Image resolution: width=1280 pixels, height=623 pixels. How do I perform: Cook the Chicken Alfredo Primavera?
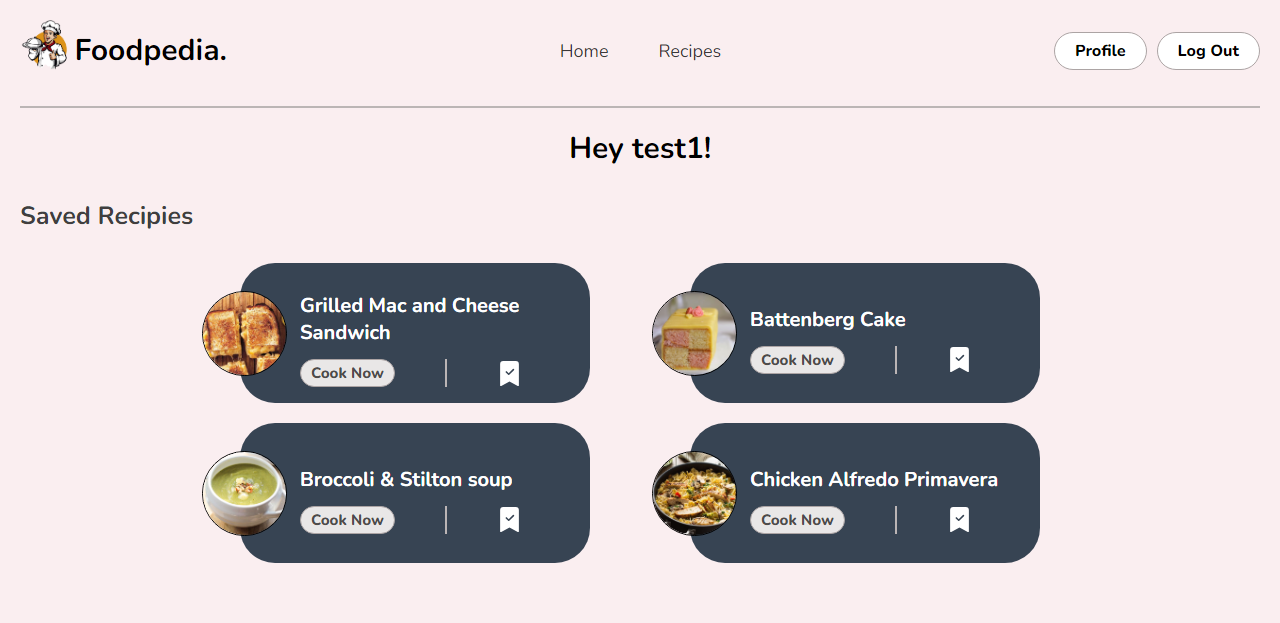tap(797, 519)
